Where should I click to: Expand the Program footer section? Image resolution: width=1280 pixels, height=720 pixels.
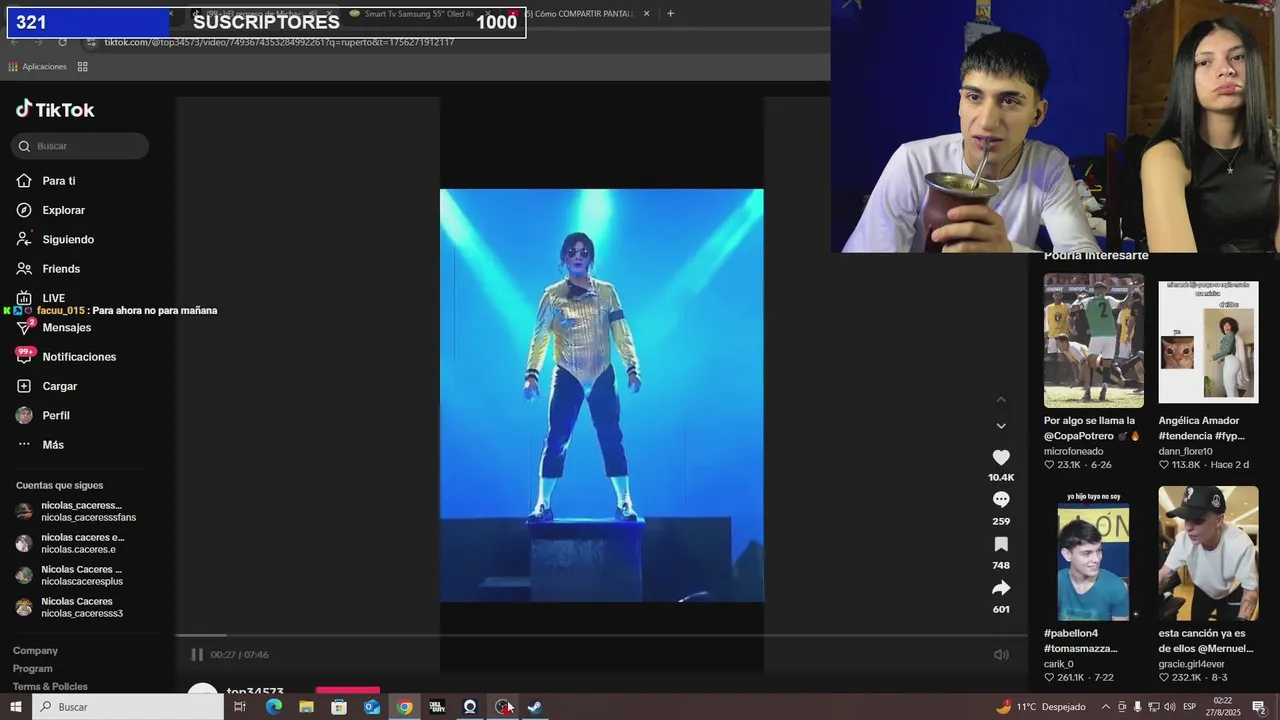click(x=32, y=669)
